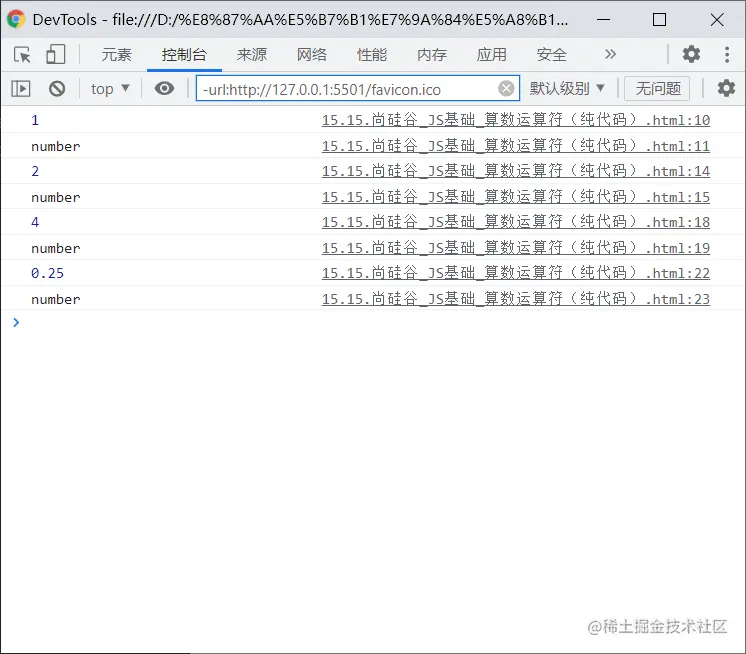Activate the inspect element picker icon

(22, 55)
